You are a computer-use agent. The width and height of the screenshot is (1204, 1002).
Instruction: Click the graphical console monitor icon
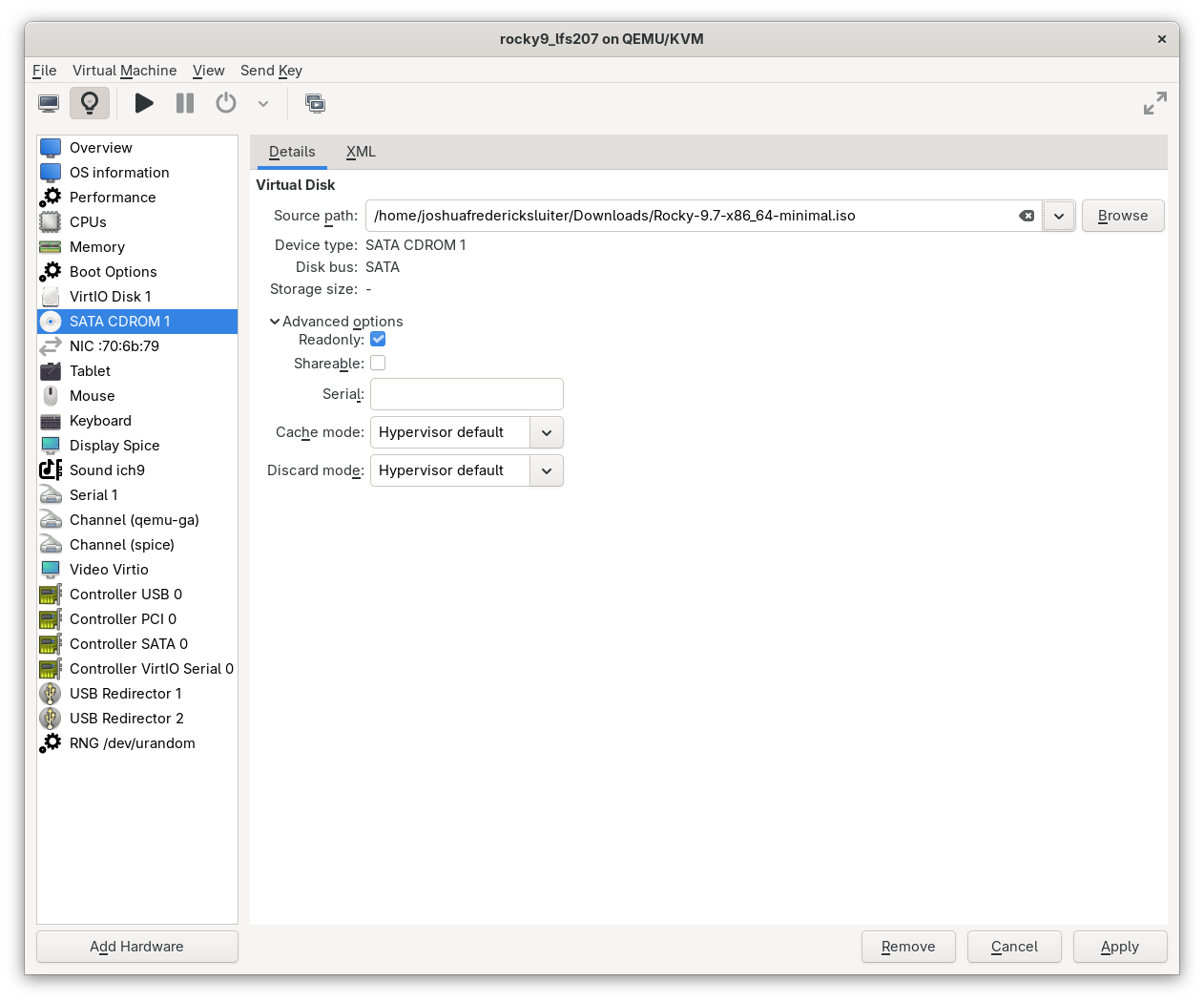(49, 103)
